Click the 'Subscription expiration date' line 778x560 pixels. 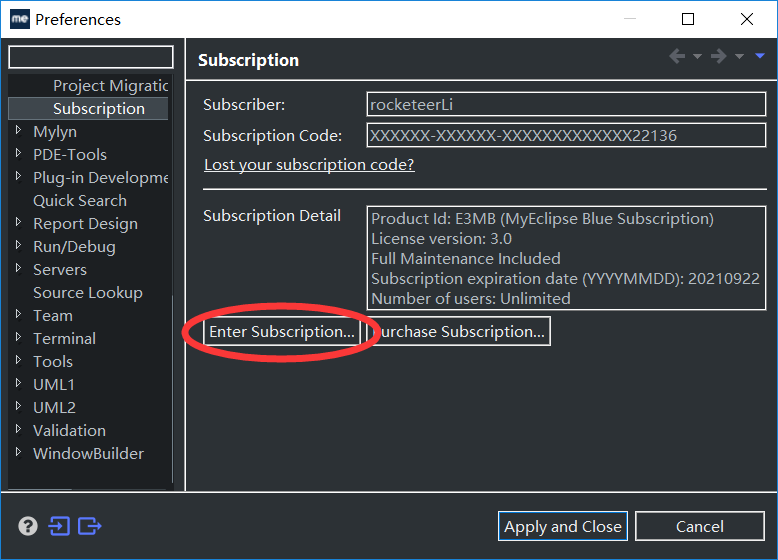pos(565,279)
